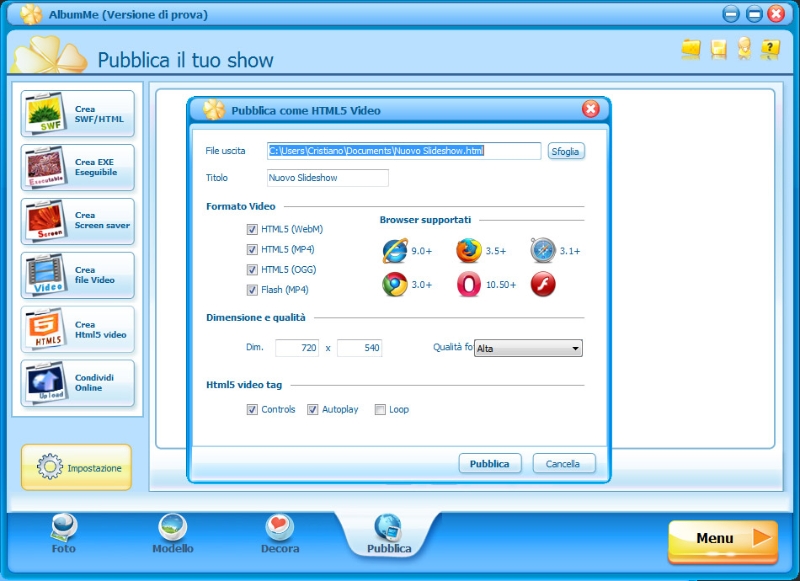800x581 pixels.
Task: Click the Titolo text field
Action: [x=327, y=178]
